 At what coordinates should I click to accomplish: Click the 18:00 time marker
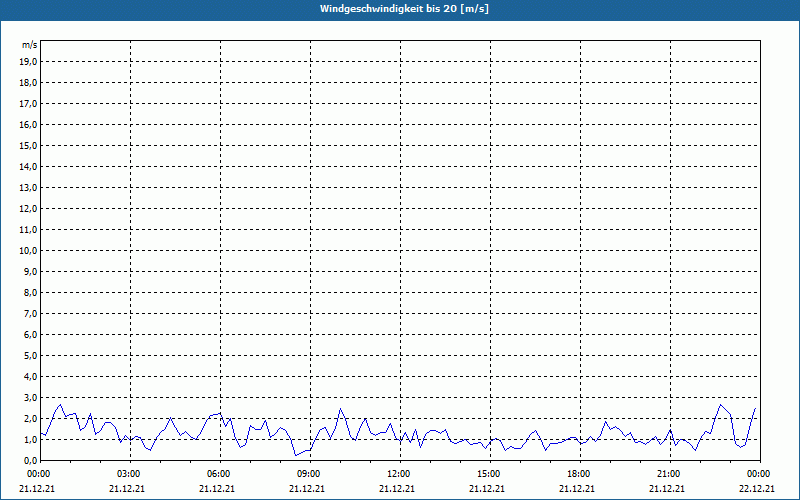point(577,473)
